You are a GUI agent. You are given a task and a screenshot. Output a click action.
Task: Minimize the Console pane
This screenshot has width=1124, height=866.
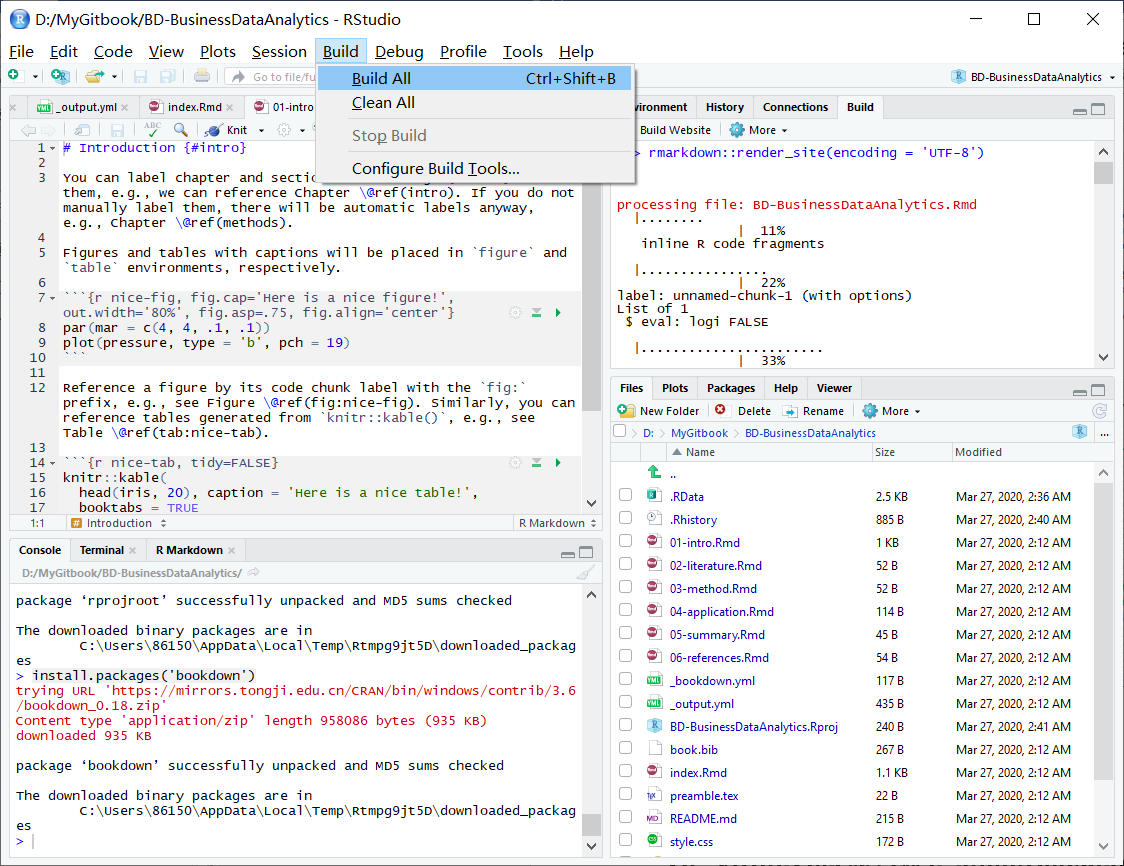[x=568, y=553]
